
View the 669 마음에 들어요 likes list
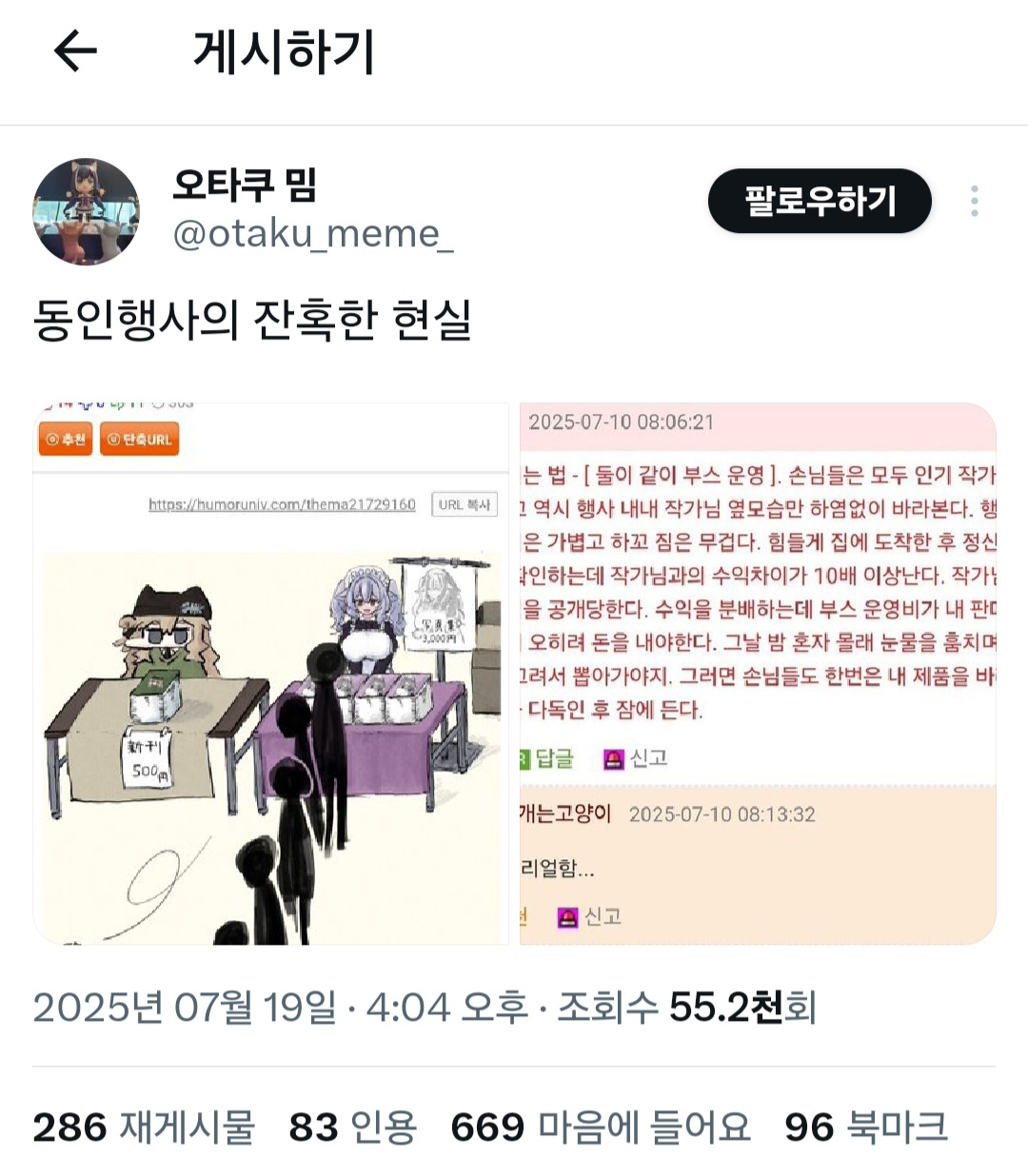click(x=601, y=1127)
